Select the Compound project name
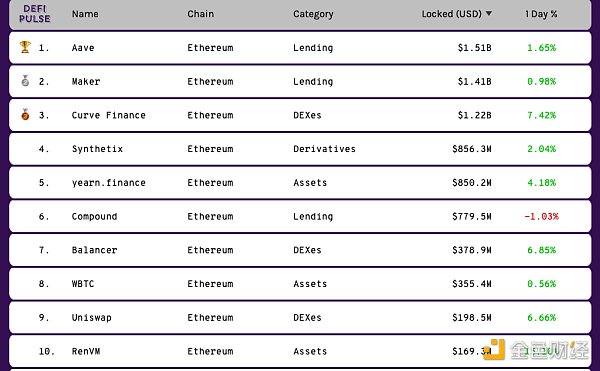Viewport: 600px width, 371px height. (95, 216)
